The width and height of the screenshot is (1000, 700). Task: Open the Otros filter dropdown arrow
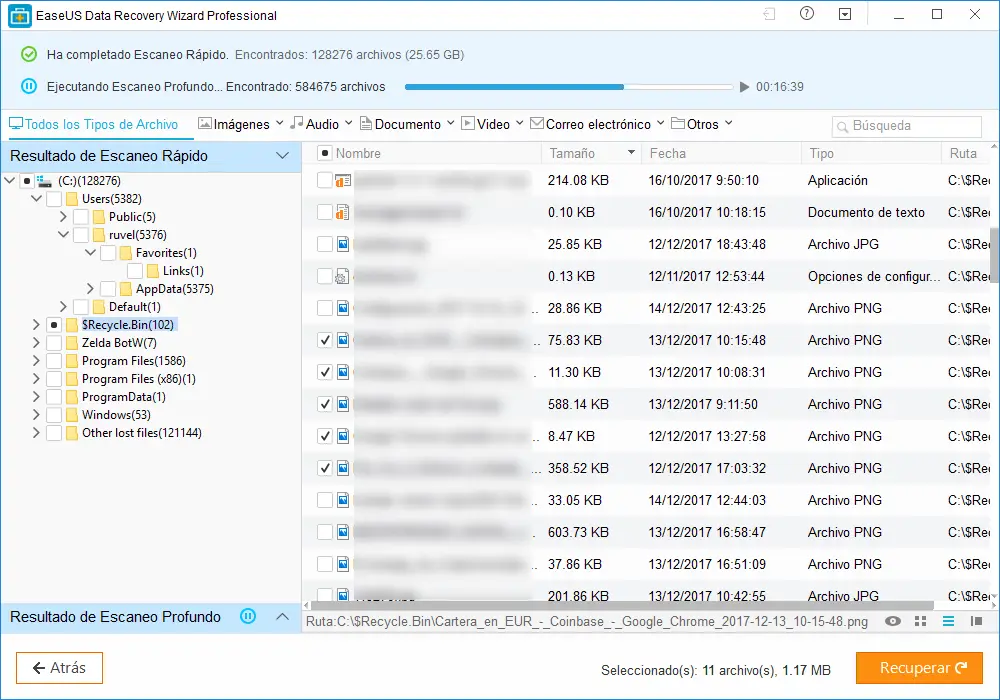tap(728, 123)
